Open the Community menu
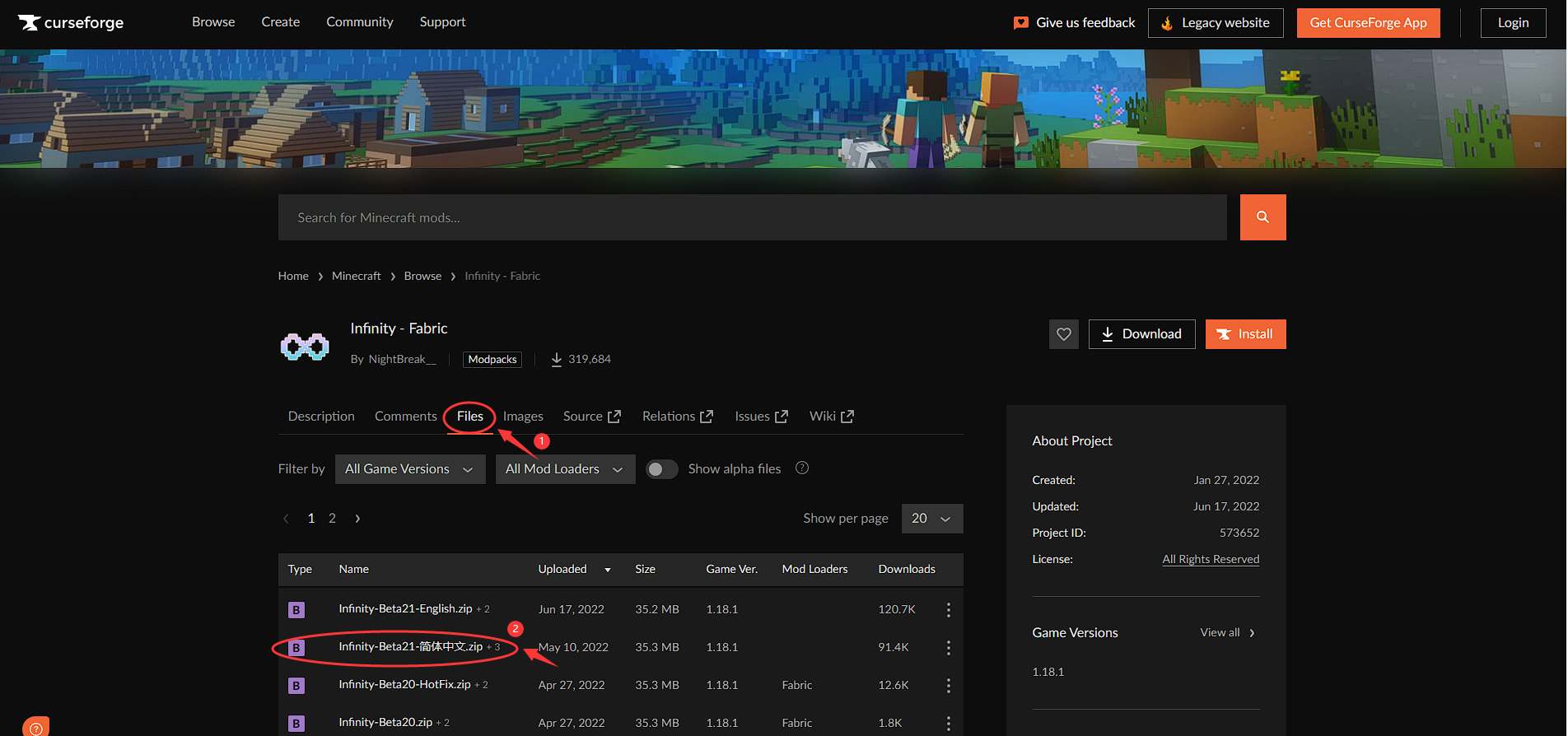The width and height of the screenshot is (1568, 736). (360, 22)
